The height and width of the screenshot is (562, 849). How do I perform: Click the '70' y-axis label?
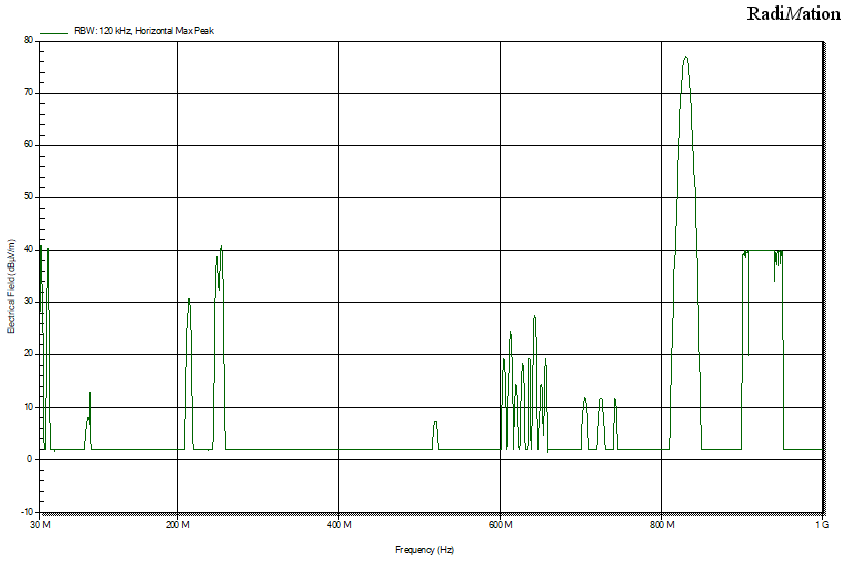click(28, 93)
